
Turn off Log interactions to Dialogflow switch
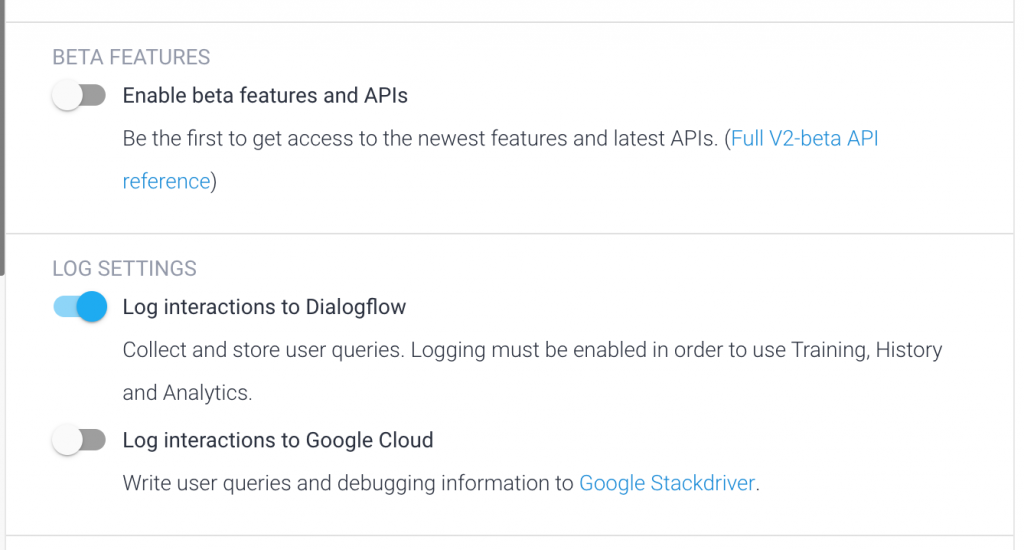[80, 307]
